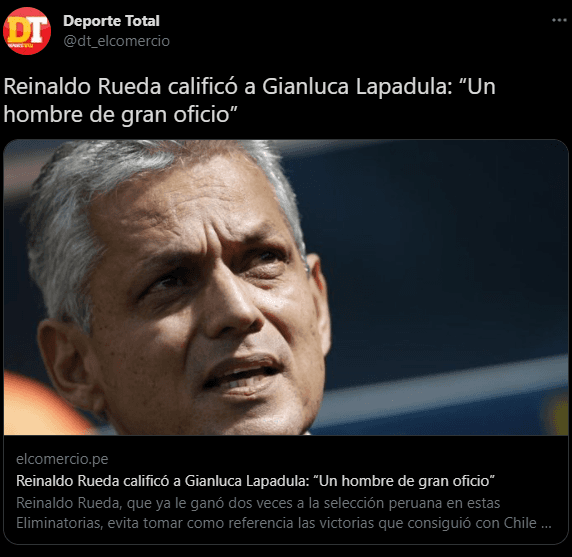Click the blurred dark blue background of the photo
The image size is (572, 557).
tap(438, 255)
